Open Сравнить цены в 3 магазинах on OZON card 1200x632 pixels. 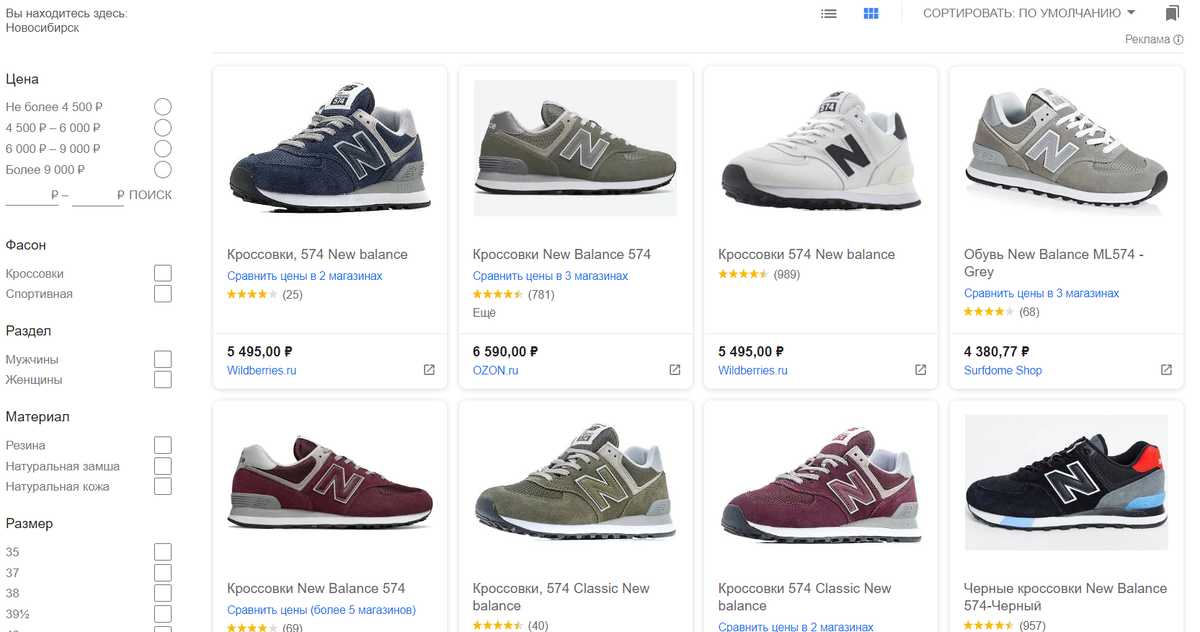(x=550, y=276)
